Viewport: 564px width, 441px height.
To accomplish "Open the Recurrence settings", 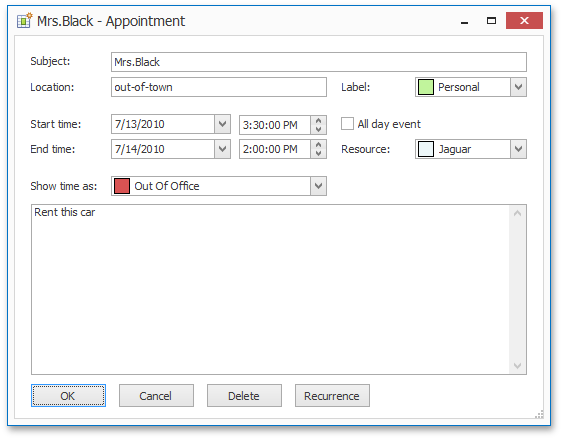I will pos(332,396).
